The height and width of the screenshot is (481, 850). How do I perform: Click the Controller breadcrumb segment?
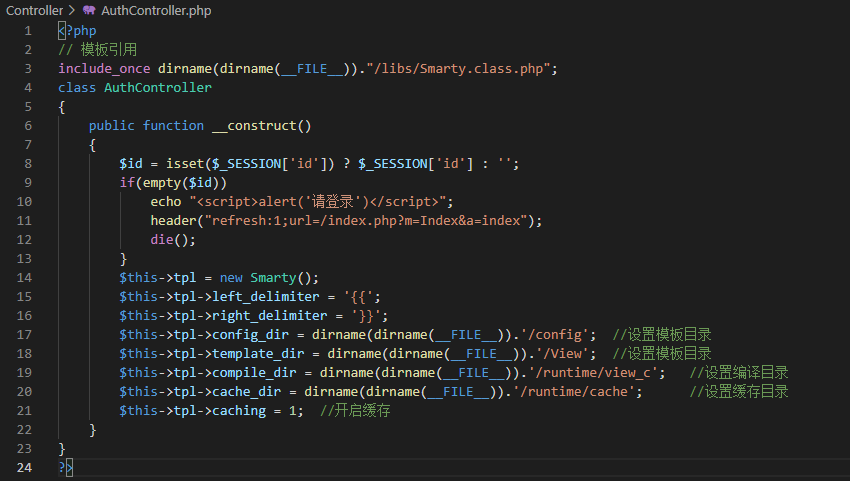click(x=34, y=10)
